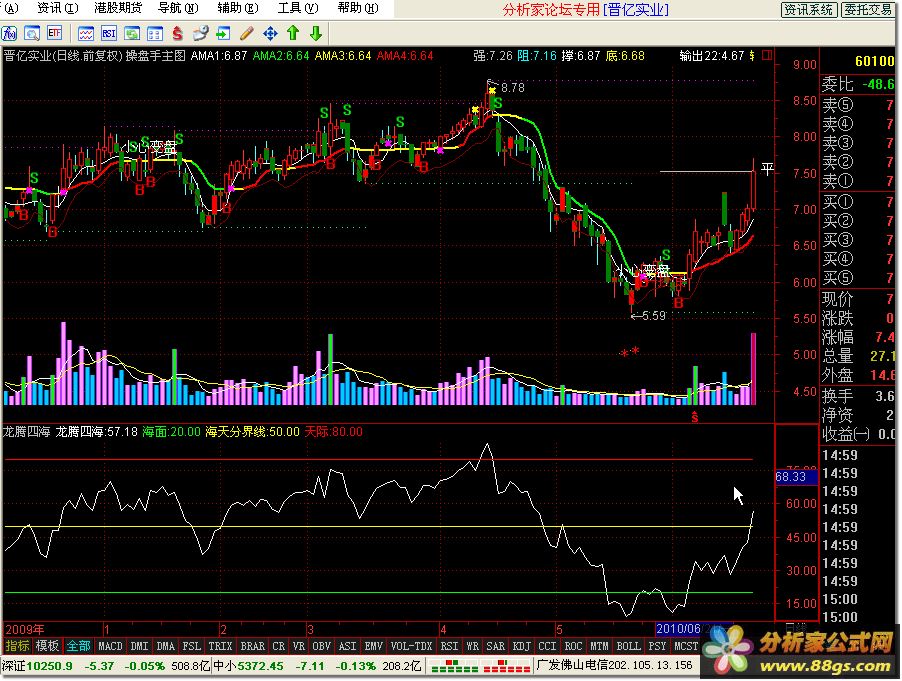Click the red dollar sign toolbar icon

point(177,34)
